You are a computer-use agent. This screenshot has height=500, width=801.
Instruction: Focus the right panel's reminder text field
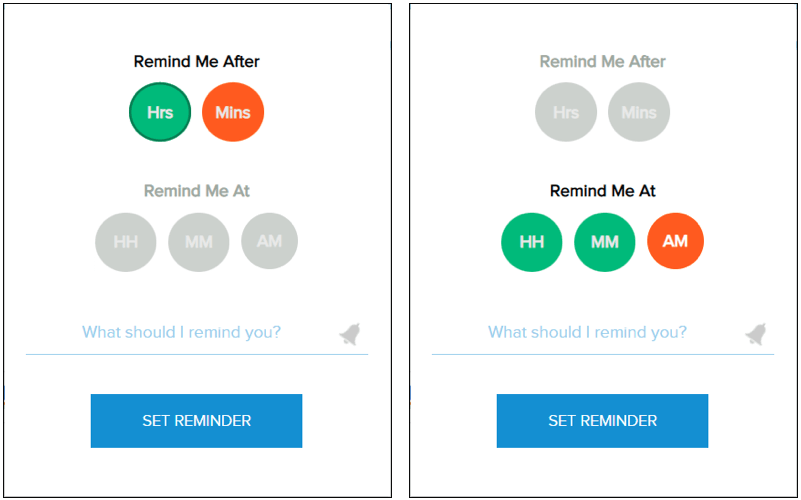click(587, 332)
